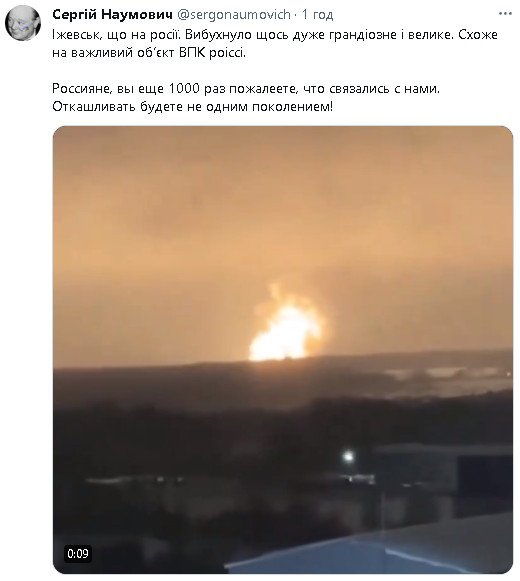The width and height of the screenshot is (520, 581).
Task: Click the tweet text starting with Іжевськ
Action: coord(275,43)
